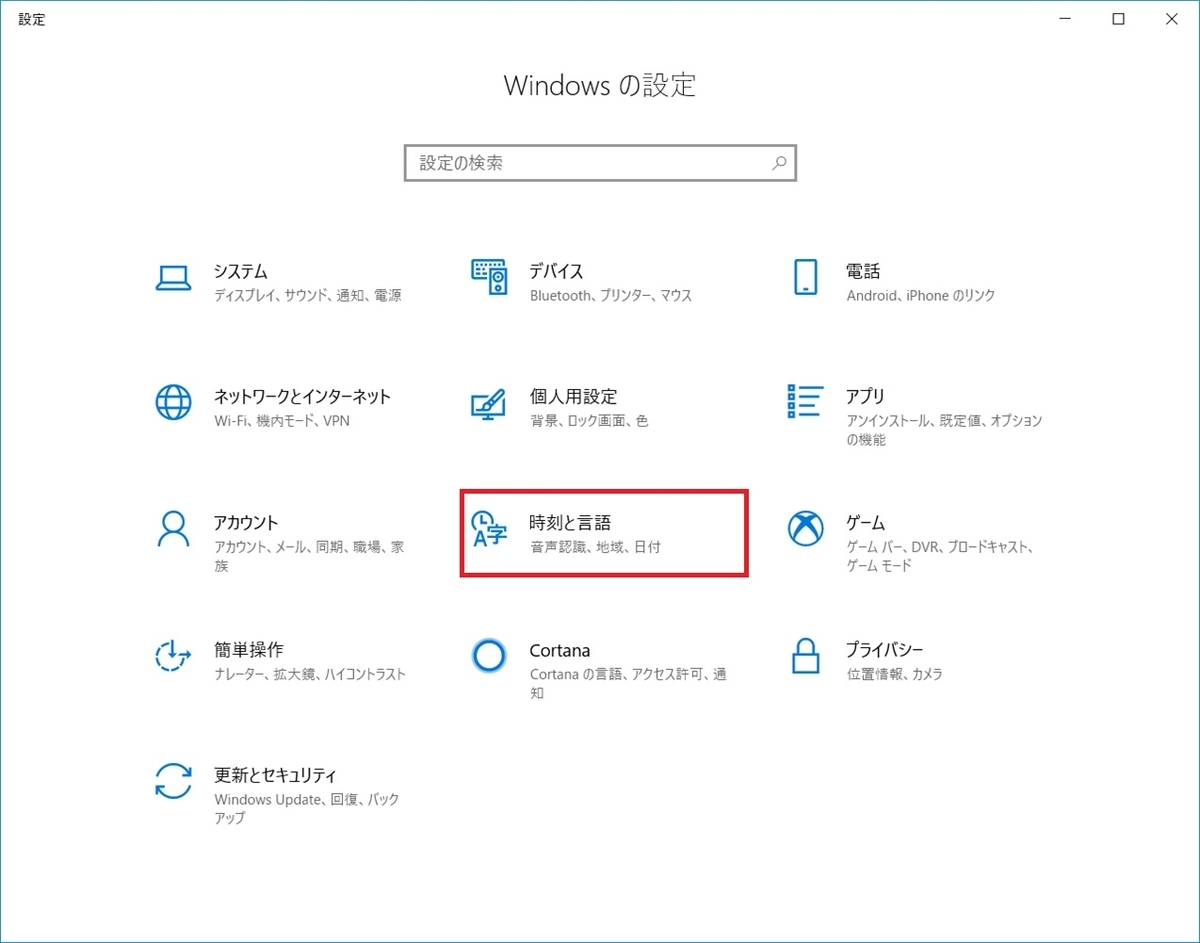Click the プライバシー padlock icon
This screenshot has height=943, width=1200.
[x=805, y=655]
